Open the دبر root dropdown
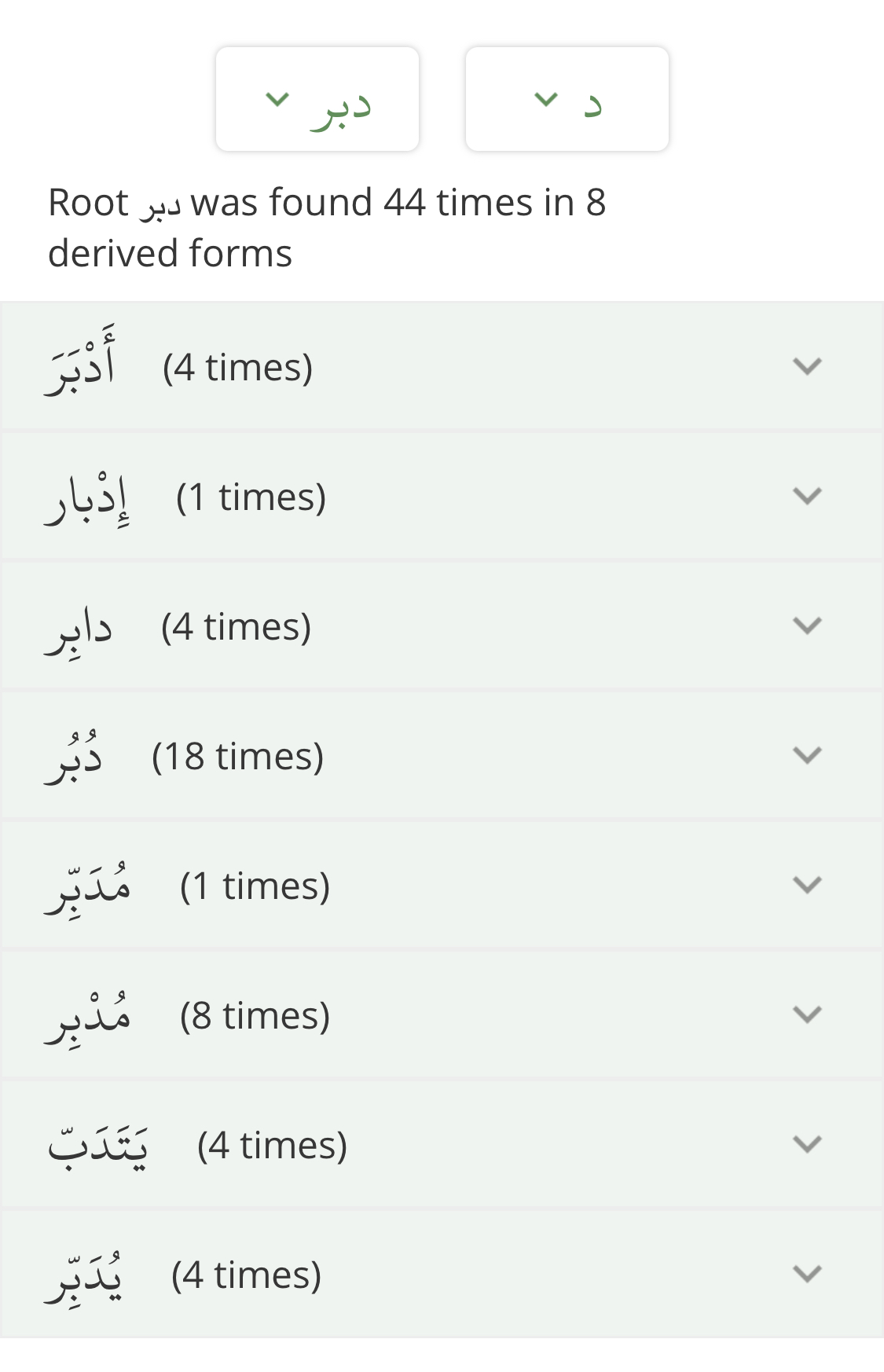884x1372 pixels. 317,99
